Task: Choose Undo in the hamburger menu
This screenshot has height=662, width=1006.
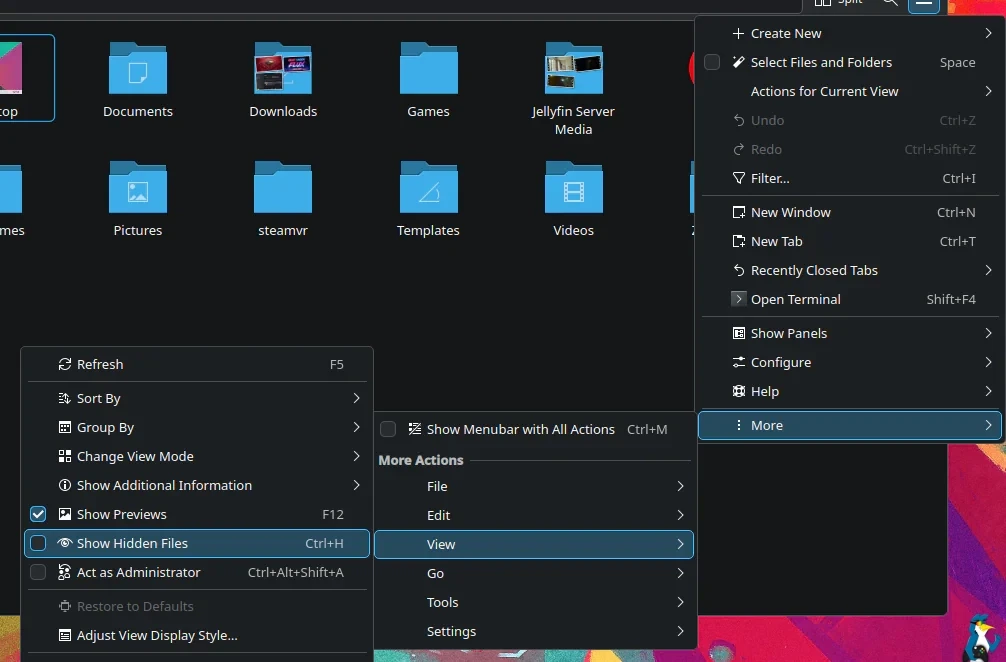Action: (x=849, y=121)
